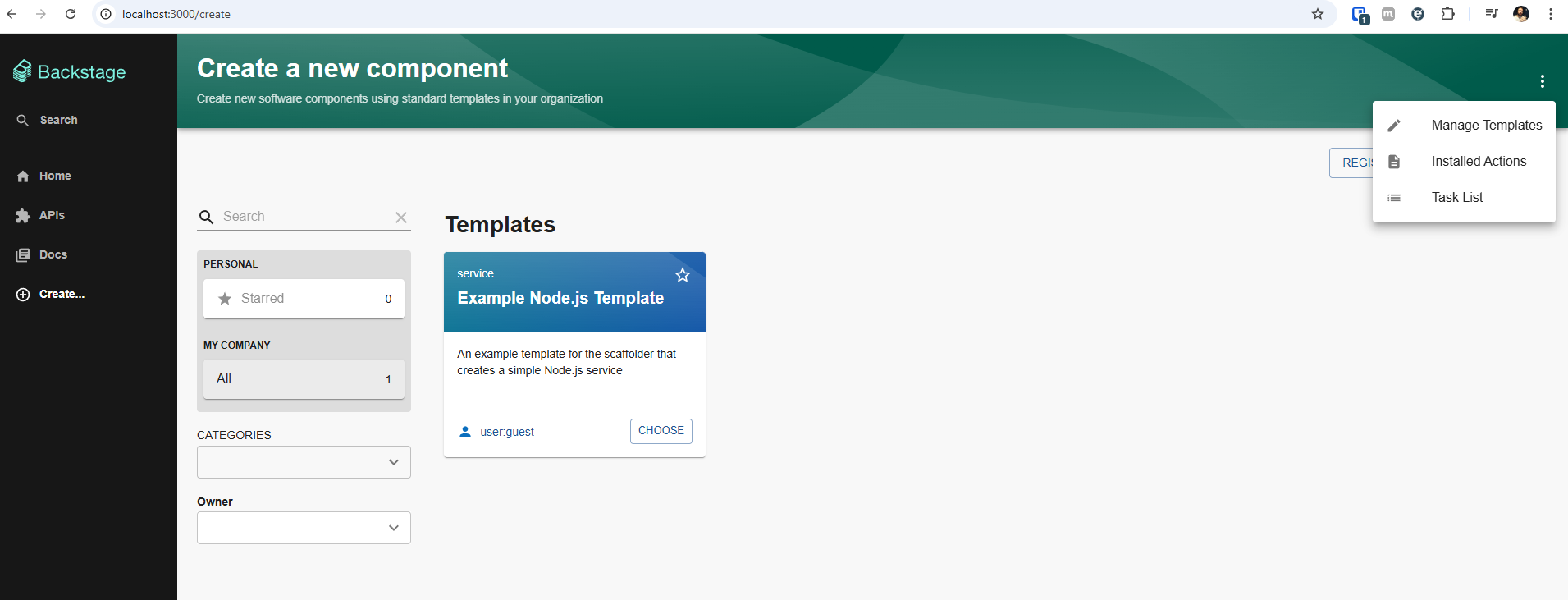Image resolution: width=1568 pixels, height=600 pixels.
Task: Select Manage Templates from the menu
Action: click(1486, 126)
